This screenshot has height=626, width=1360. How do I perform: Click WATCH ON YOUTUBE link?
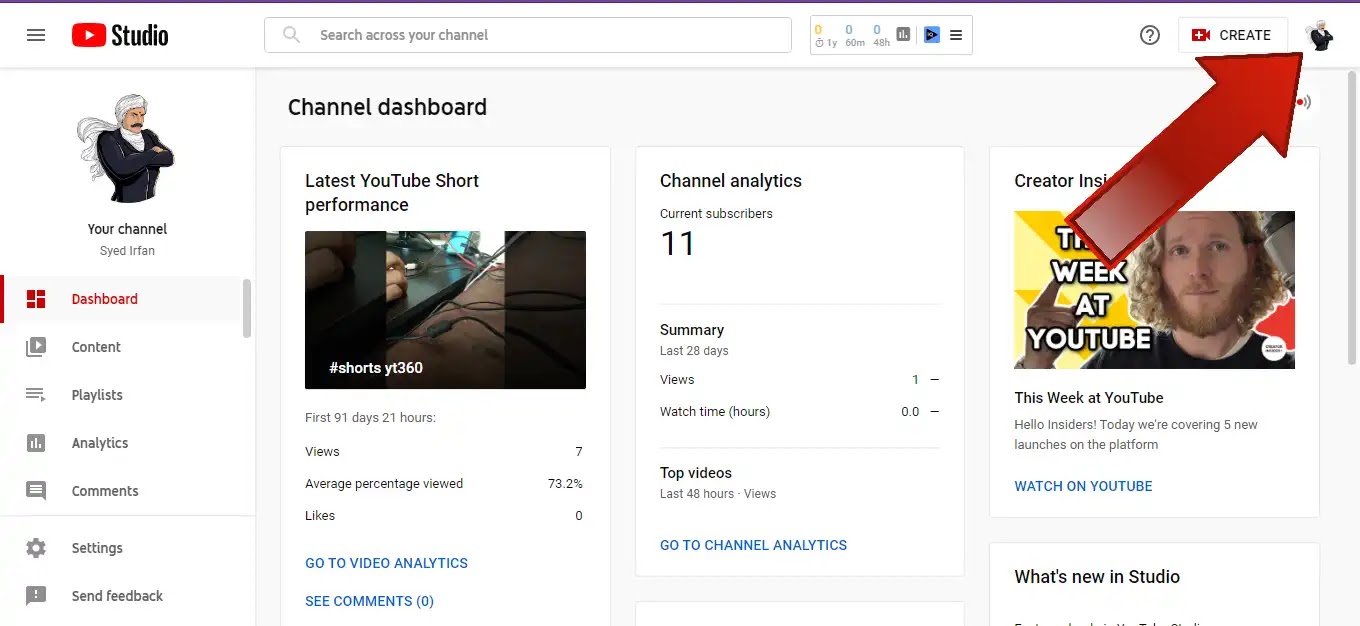pyautogui.click(x=1083, y=486)
